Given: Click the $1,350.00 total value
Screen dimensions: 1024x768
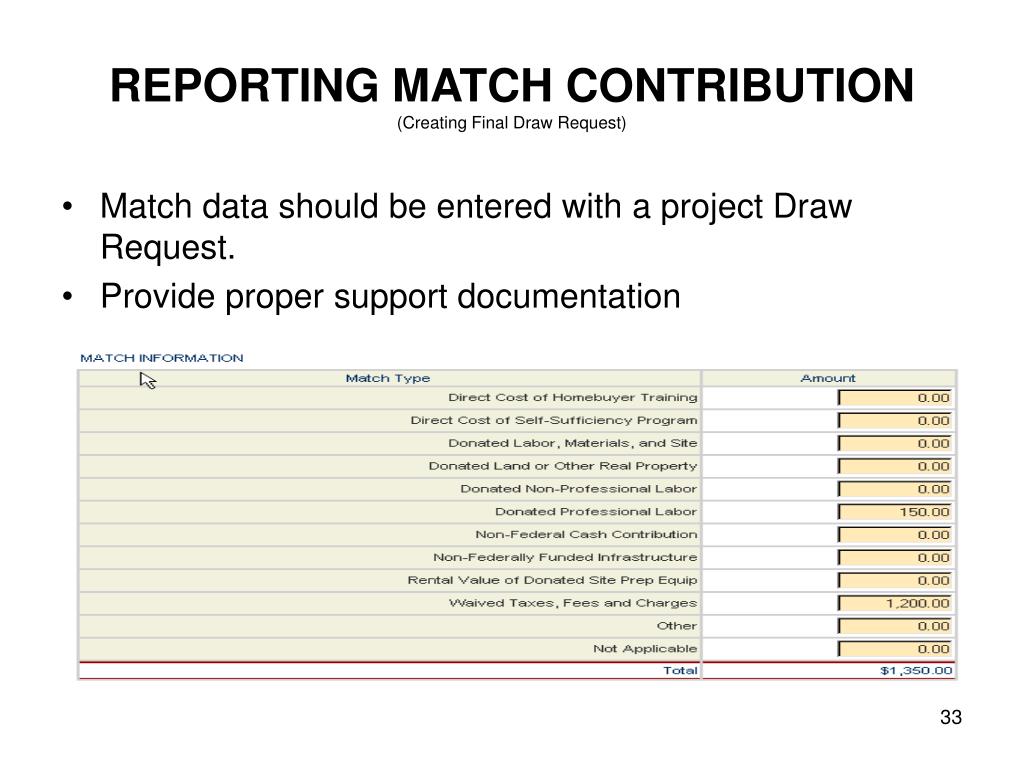Looking at the screenshot, I should click(x=916, y=671).
